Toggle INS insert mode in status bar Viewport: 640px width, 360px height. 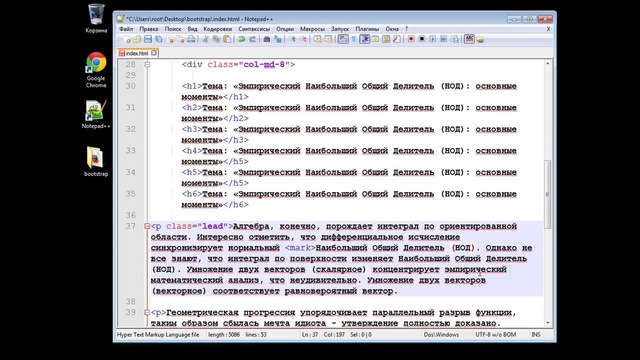536,335
